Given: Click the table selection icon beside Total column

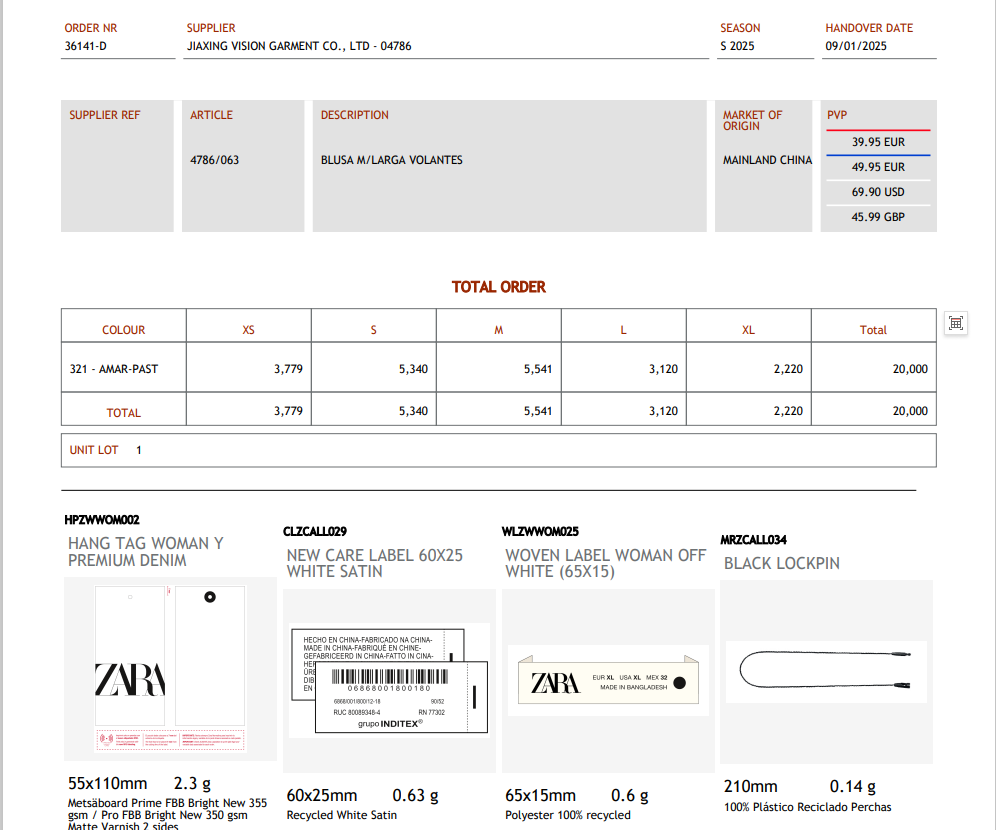Looking at the screenshot, I should [x=956, y=322].
